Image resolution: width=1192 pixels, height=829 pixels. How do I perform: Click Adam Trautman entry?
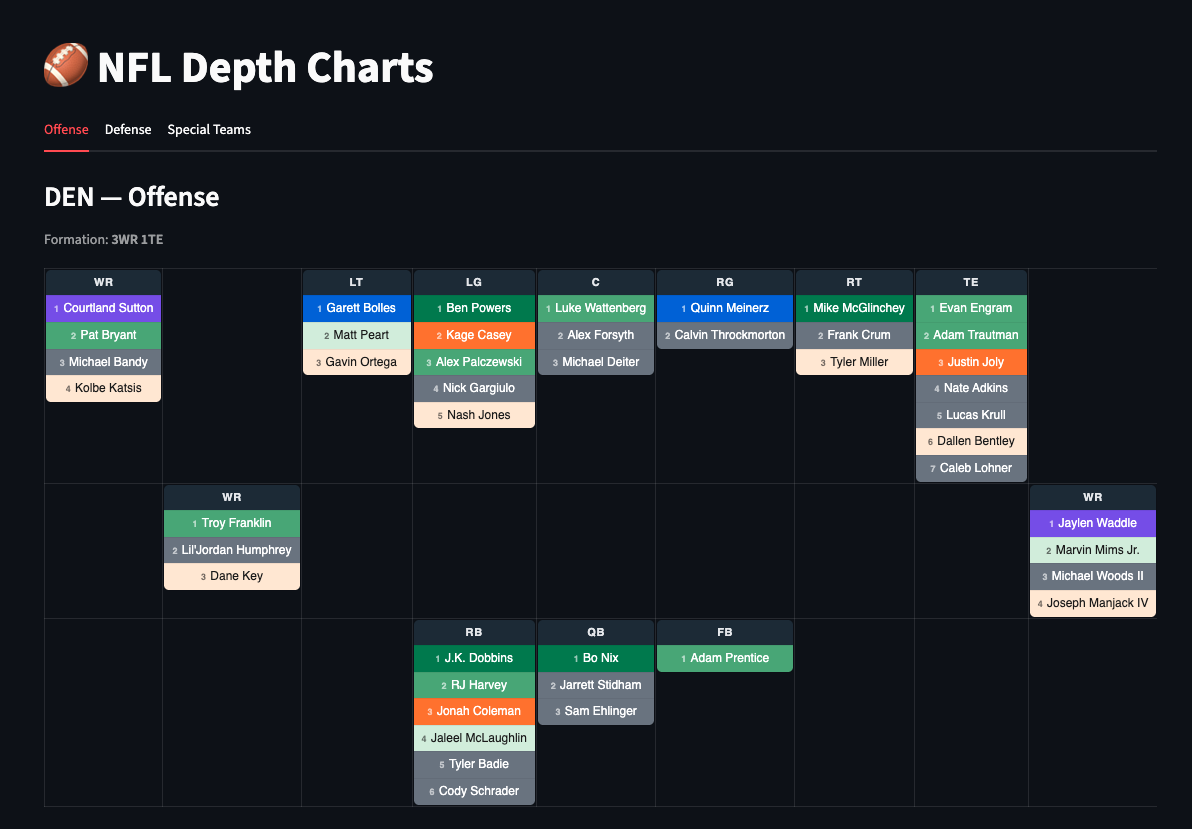click(972, 335)
